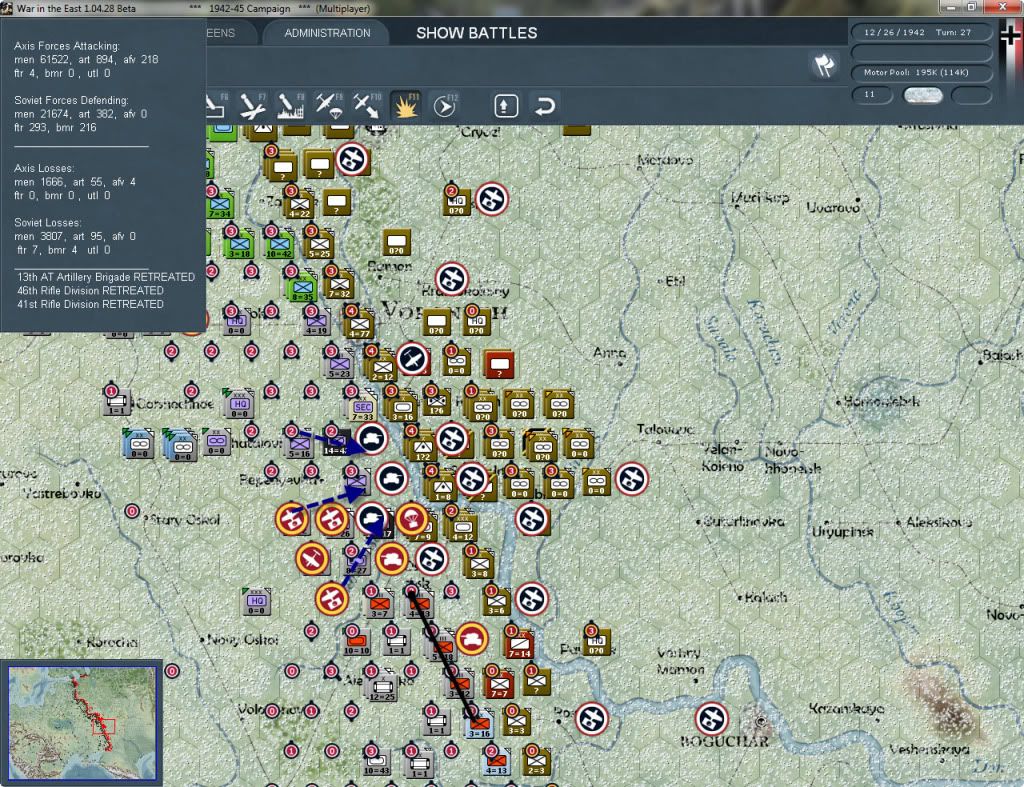Select the 5=25 Soviet infantry unit

[319, 245]
